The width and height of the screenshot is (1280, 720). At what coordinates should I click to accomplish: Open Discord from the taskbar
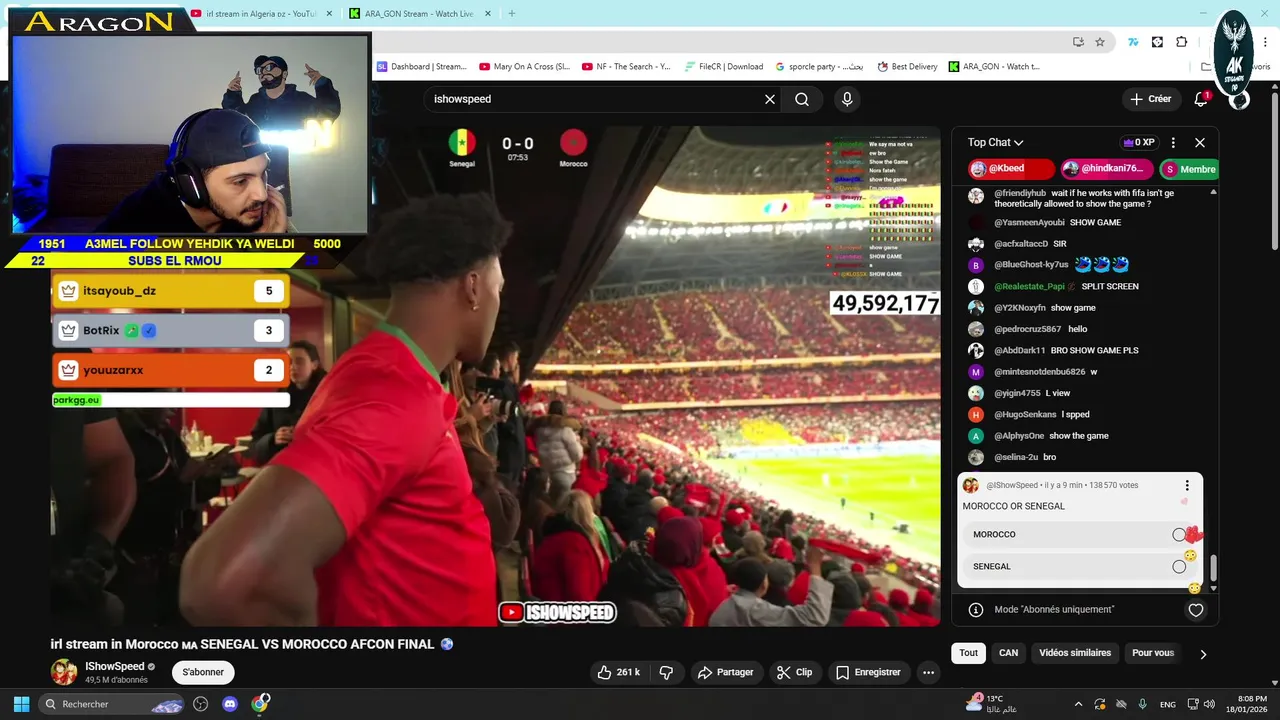tap(230, 704)
